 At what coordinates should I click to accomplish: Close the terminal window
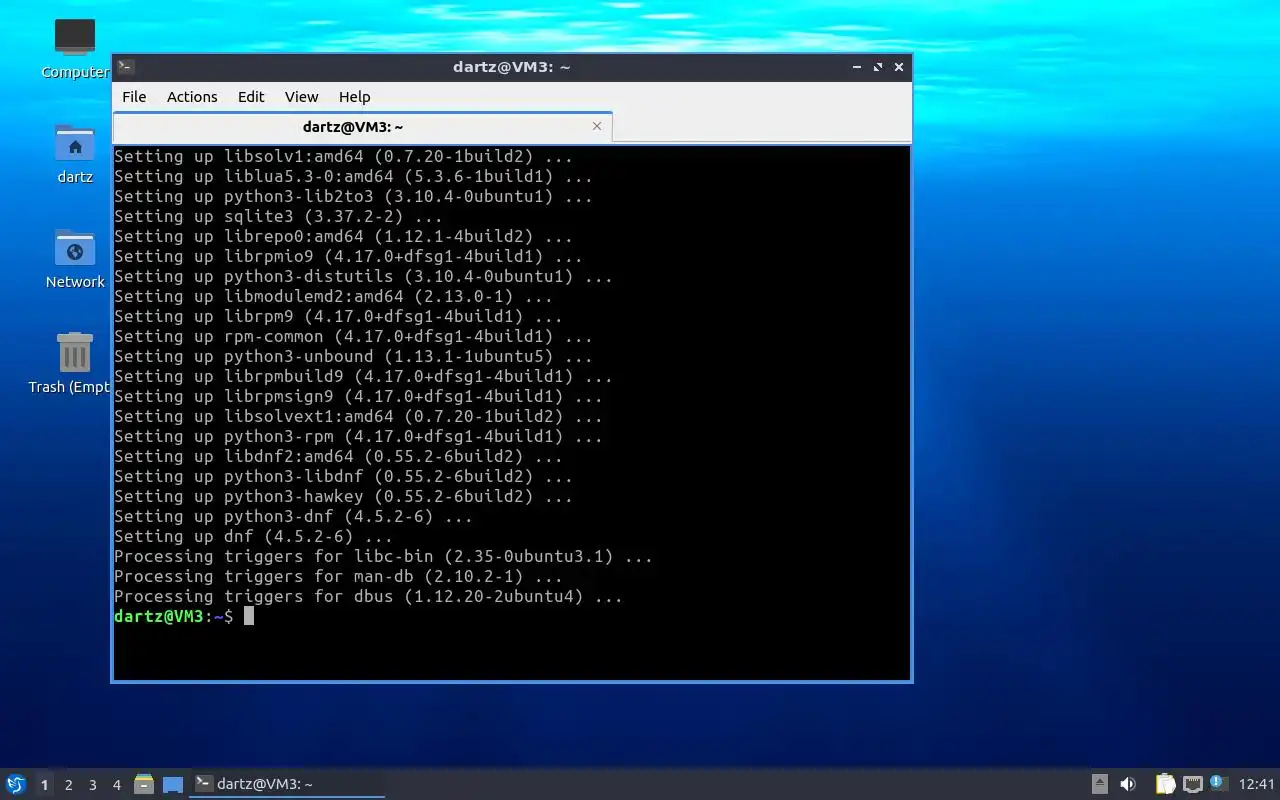[899, 67]
